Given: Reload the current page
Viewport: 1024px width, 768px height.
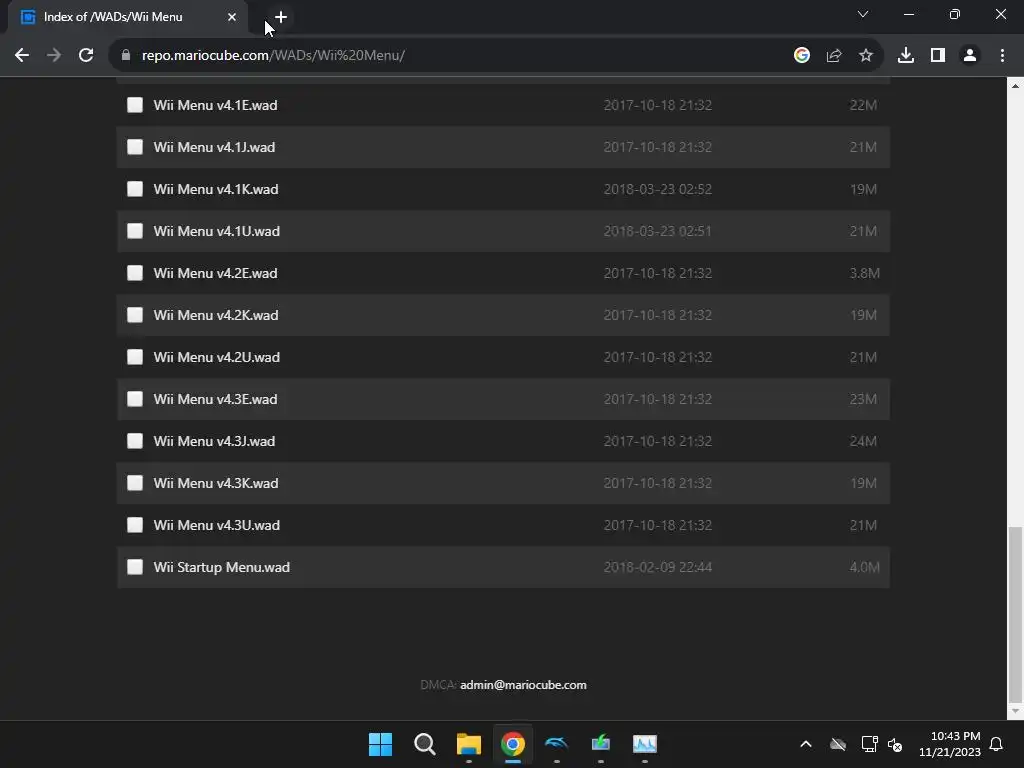Looking at the screenshot, I should (86, 56).
